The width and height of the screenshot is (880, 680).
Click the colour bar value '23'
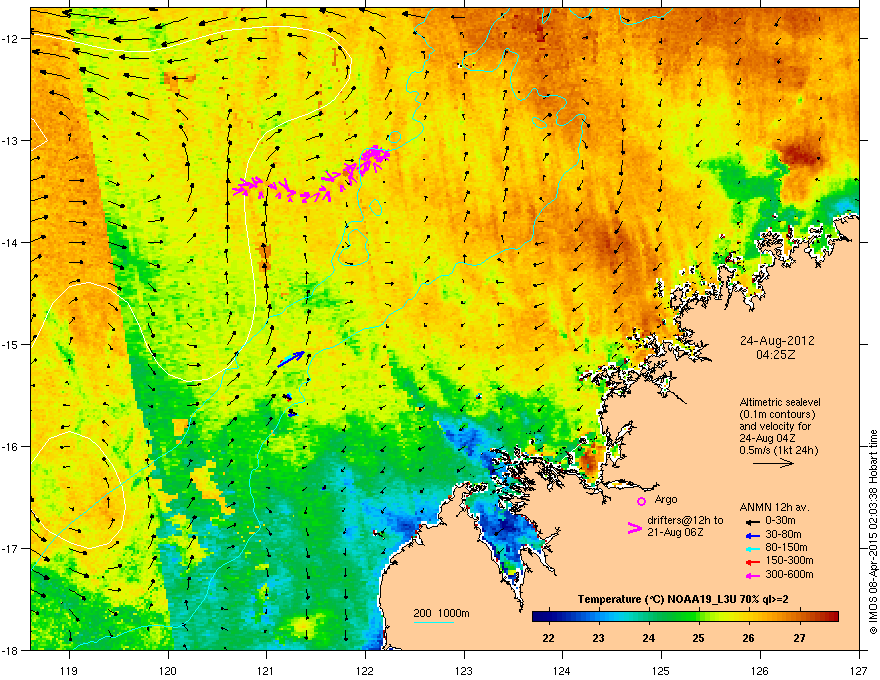[598, 638]
